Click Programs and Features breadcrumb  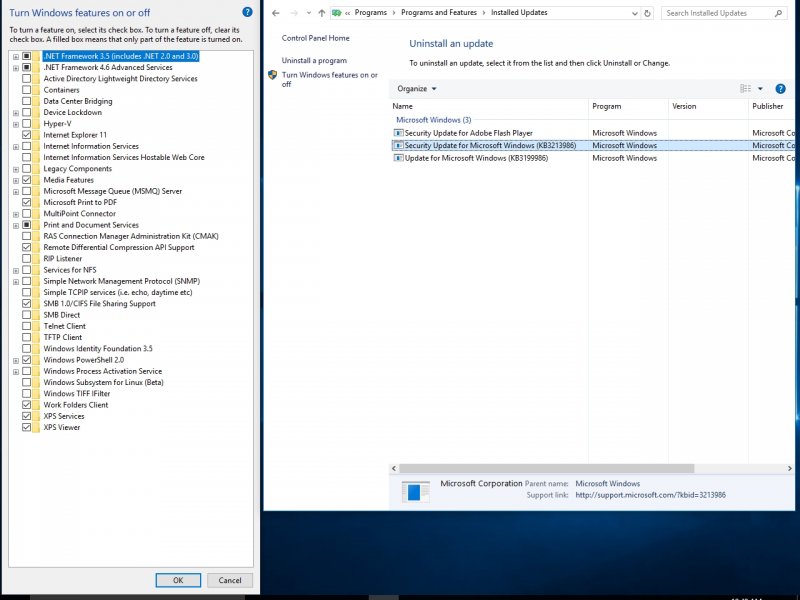click(x=439, y=13)
